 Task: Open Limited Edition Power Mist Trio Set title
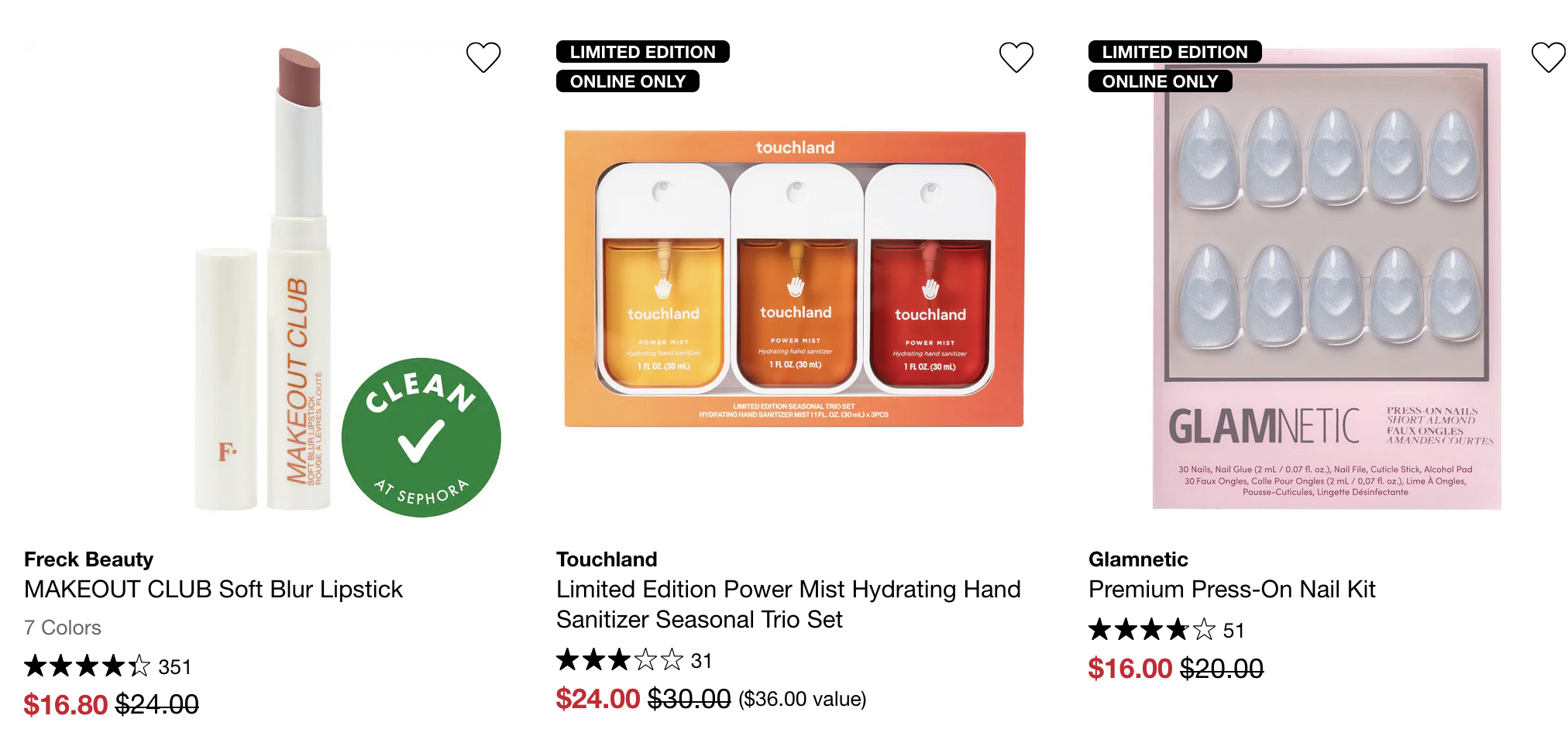788,604
